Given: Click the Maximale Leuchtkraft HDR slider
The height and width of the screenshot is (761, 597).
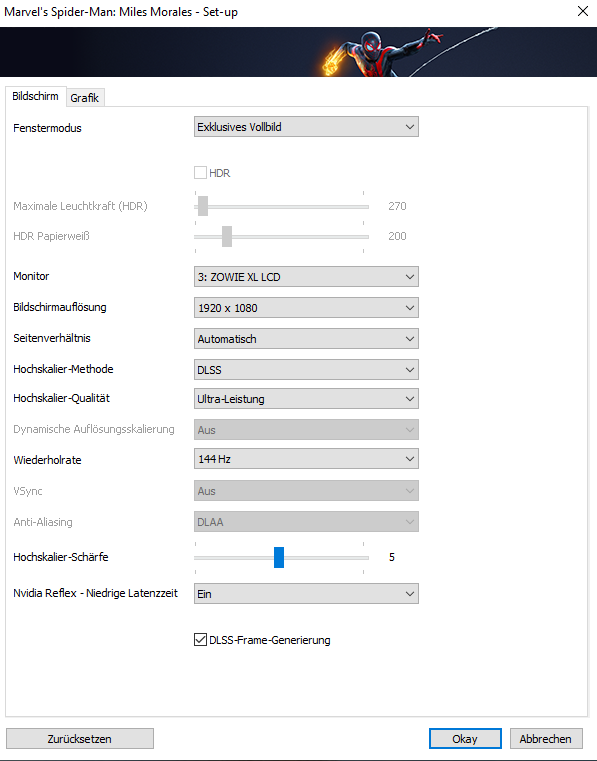Looking at the screenshot, I should pyautogui.click(x=282, y=206).
